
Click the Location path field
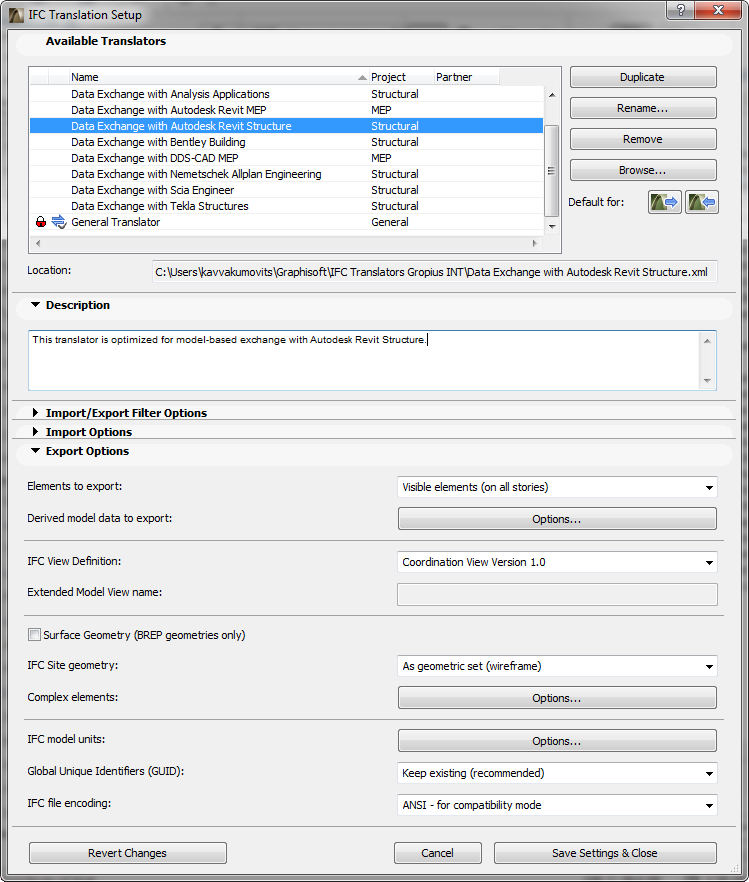435,272
